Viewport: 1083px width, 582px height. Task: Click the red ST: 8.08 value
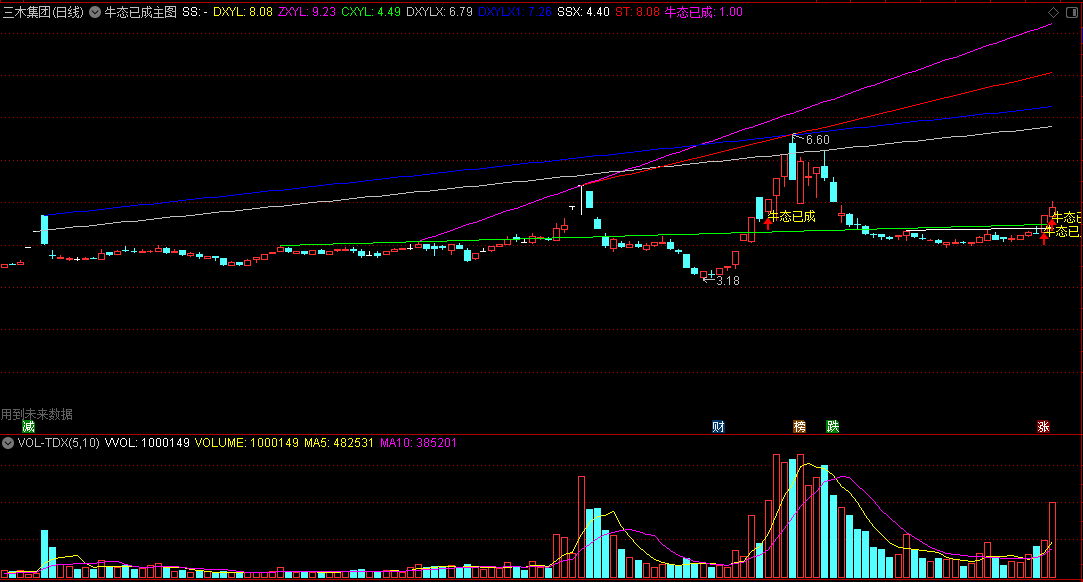pyautogui.click(x=637, y=12)
